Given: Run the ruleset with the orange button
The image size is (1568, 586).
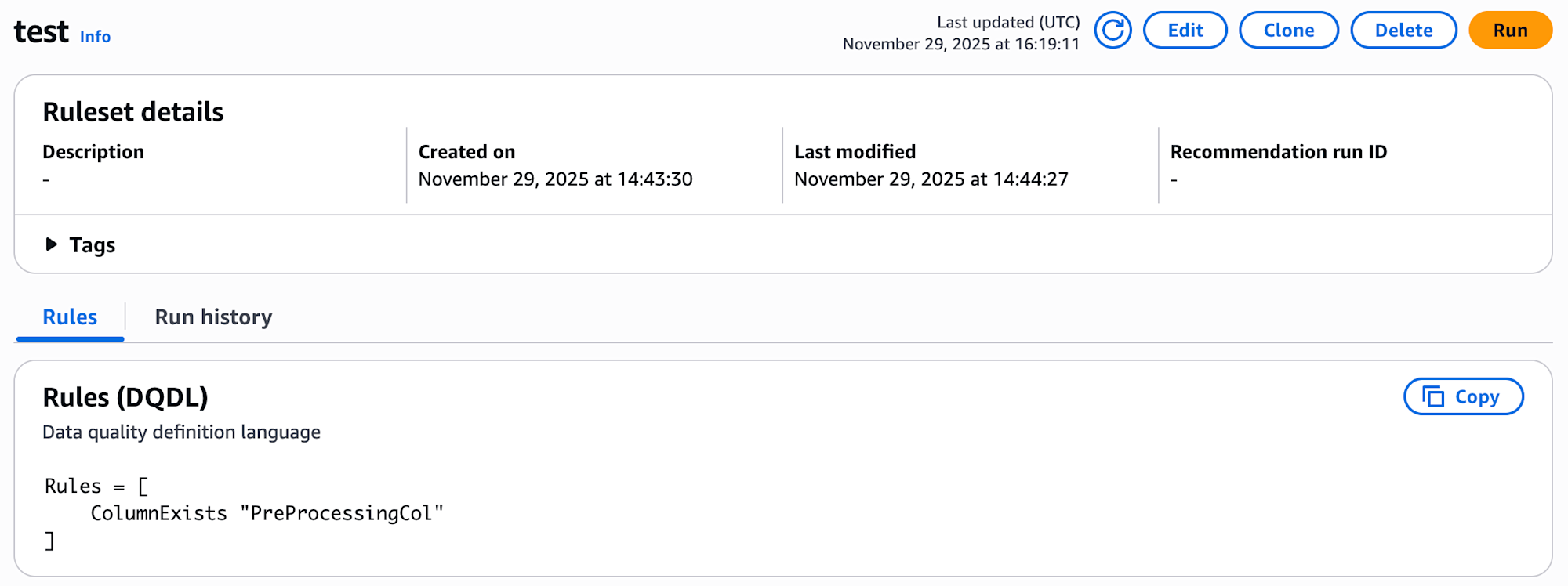Looking at the screenshot, I should [1509, 31].
